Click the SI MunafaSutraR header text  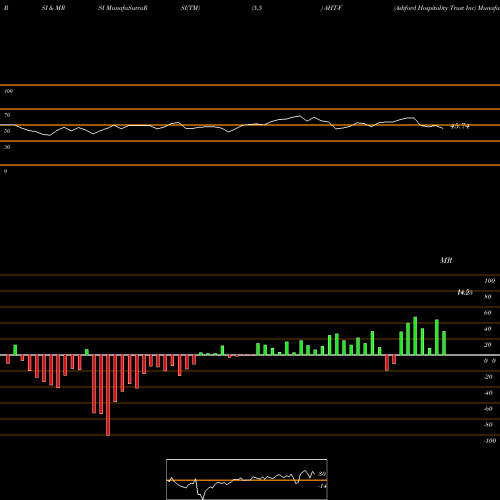pyautogui.click(x=123, y=8)
